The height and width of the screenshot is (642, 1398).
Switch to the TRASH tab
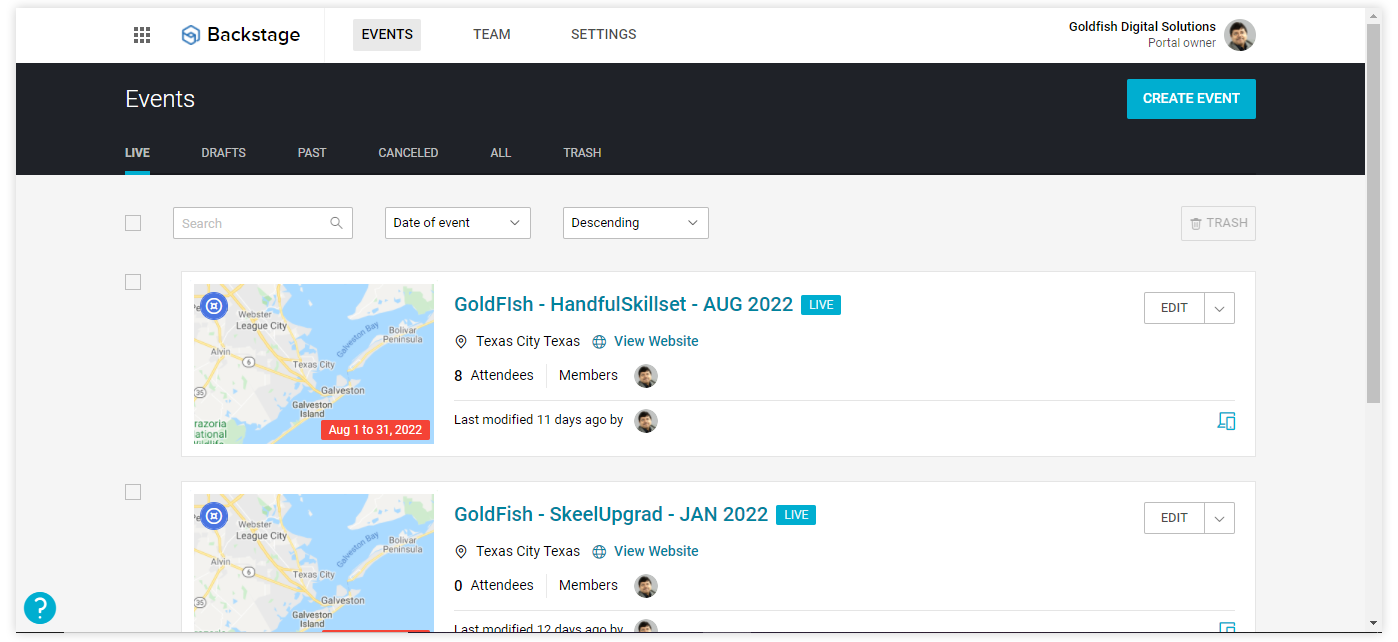pos(582,153)
